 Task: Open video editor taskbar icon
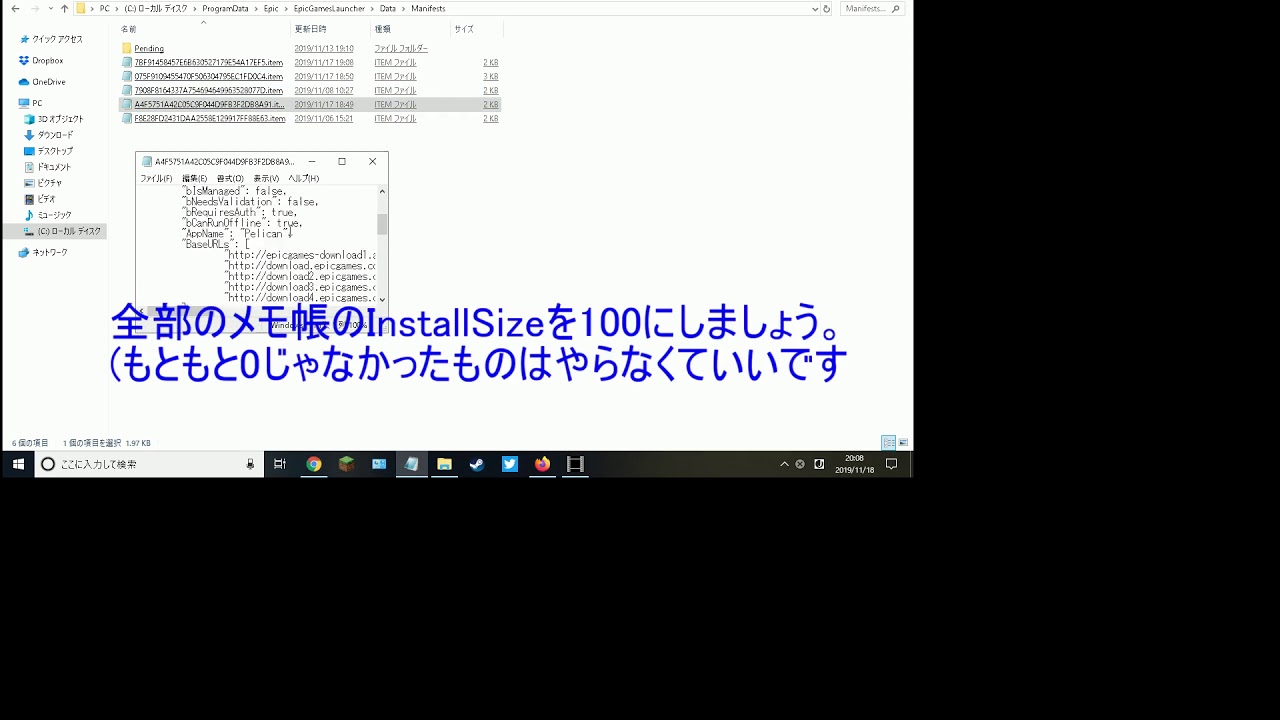pos(575,464)
